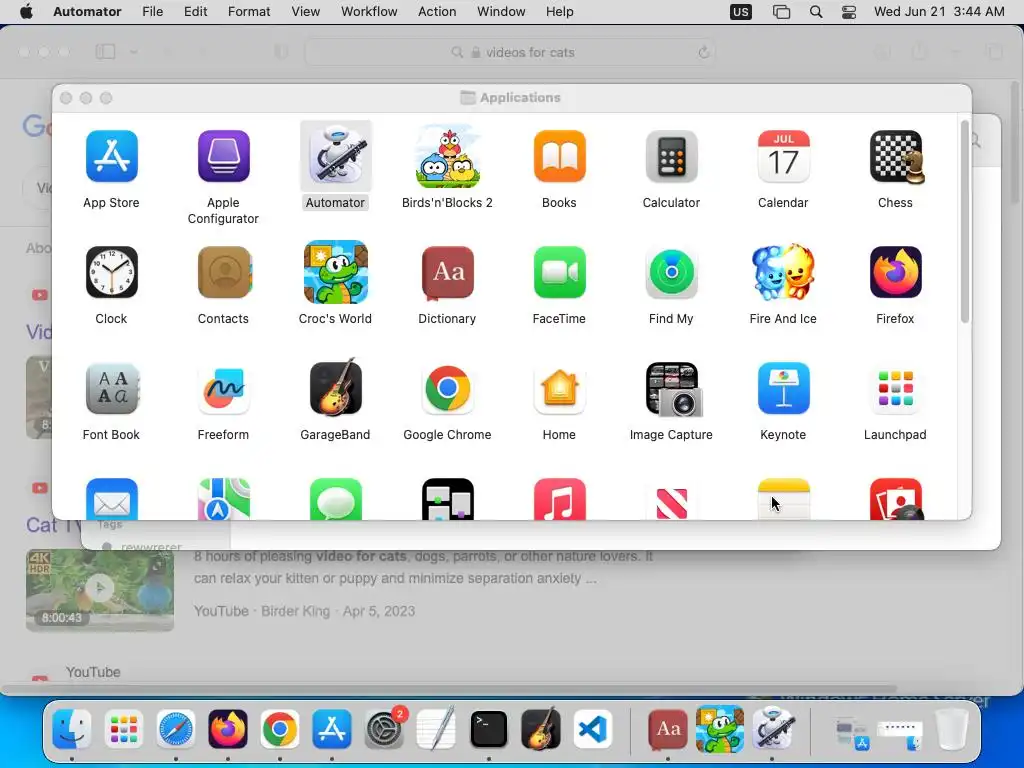Select the Mail envelope app icon
Screen dimensions: 1024x768
(x=112, y=499)
